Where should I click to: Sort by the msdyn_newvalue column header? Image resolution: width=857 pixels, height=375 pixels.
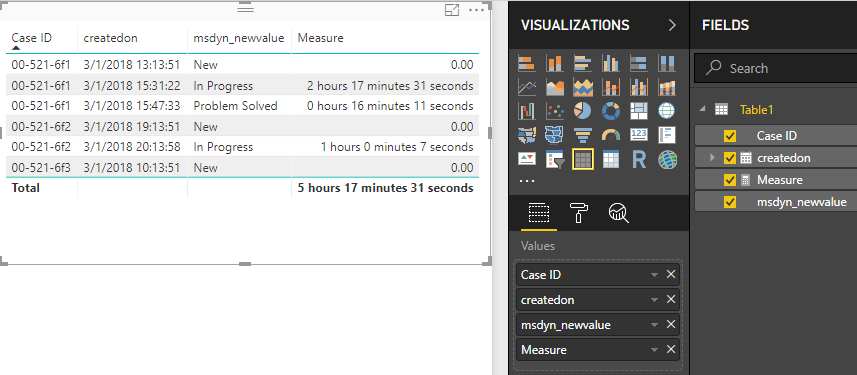[239, 38]
